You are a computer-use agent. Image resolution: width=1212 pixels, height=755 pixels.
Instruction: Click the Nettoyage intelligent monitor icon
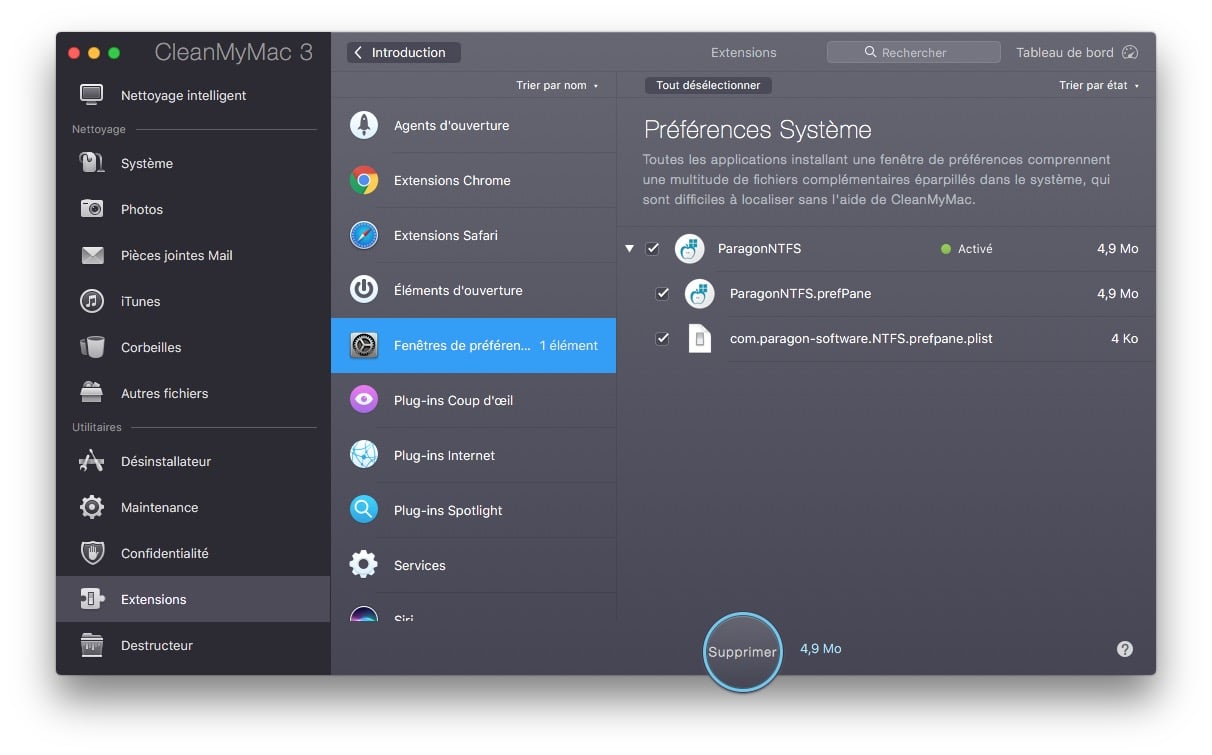[92, 95]
